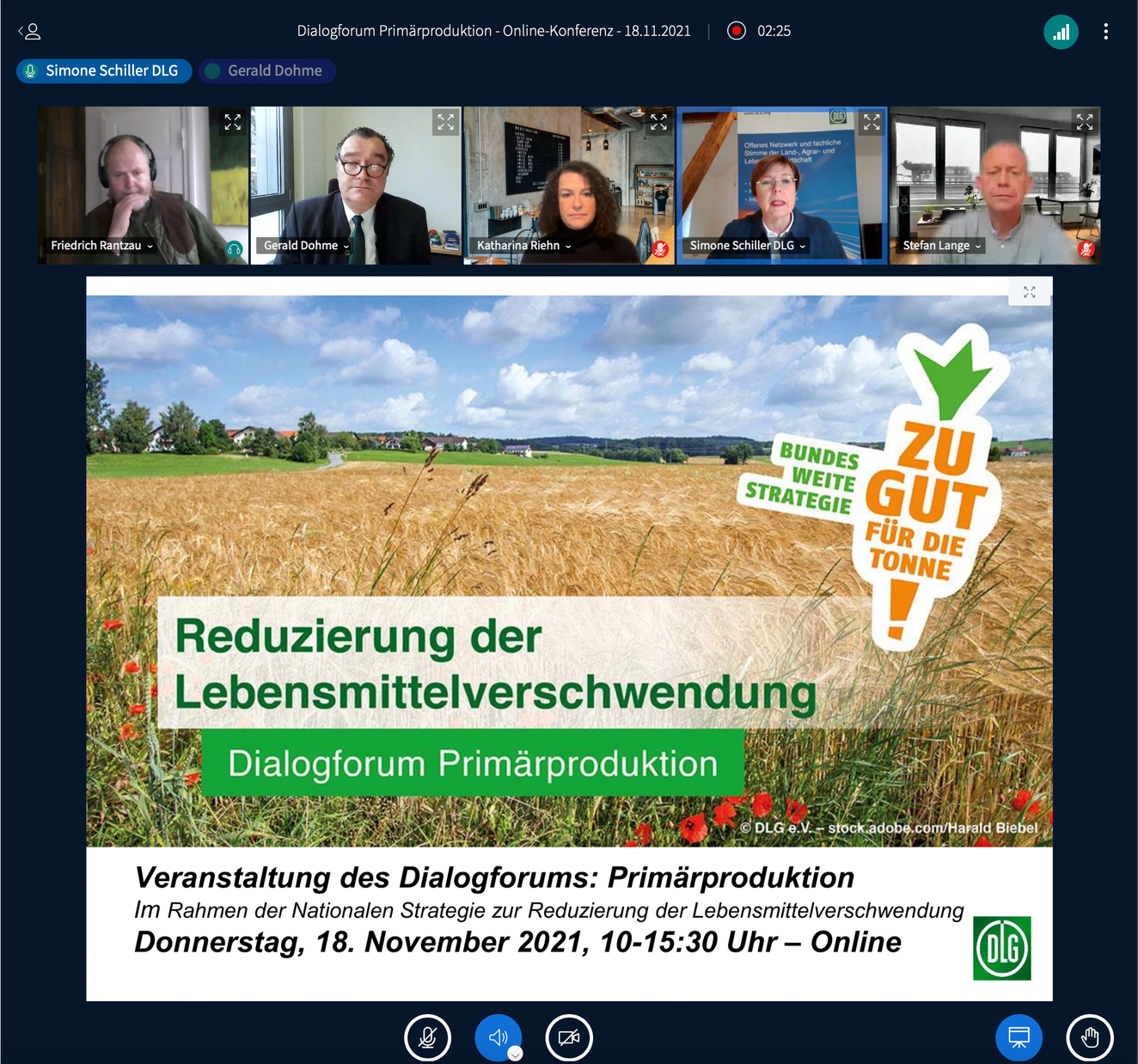Select Katharina Riehn's video tile
Viewport: 1138px width, 1064px height.
tap(569, 185)
